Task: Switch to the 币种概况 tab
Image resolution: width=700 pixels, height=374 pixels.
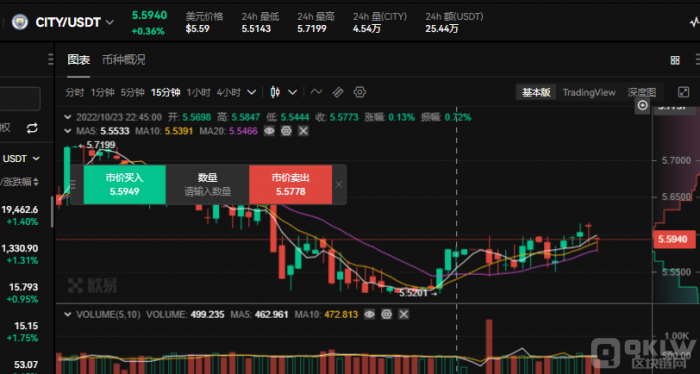Action: click(124, 60)
